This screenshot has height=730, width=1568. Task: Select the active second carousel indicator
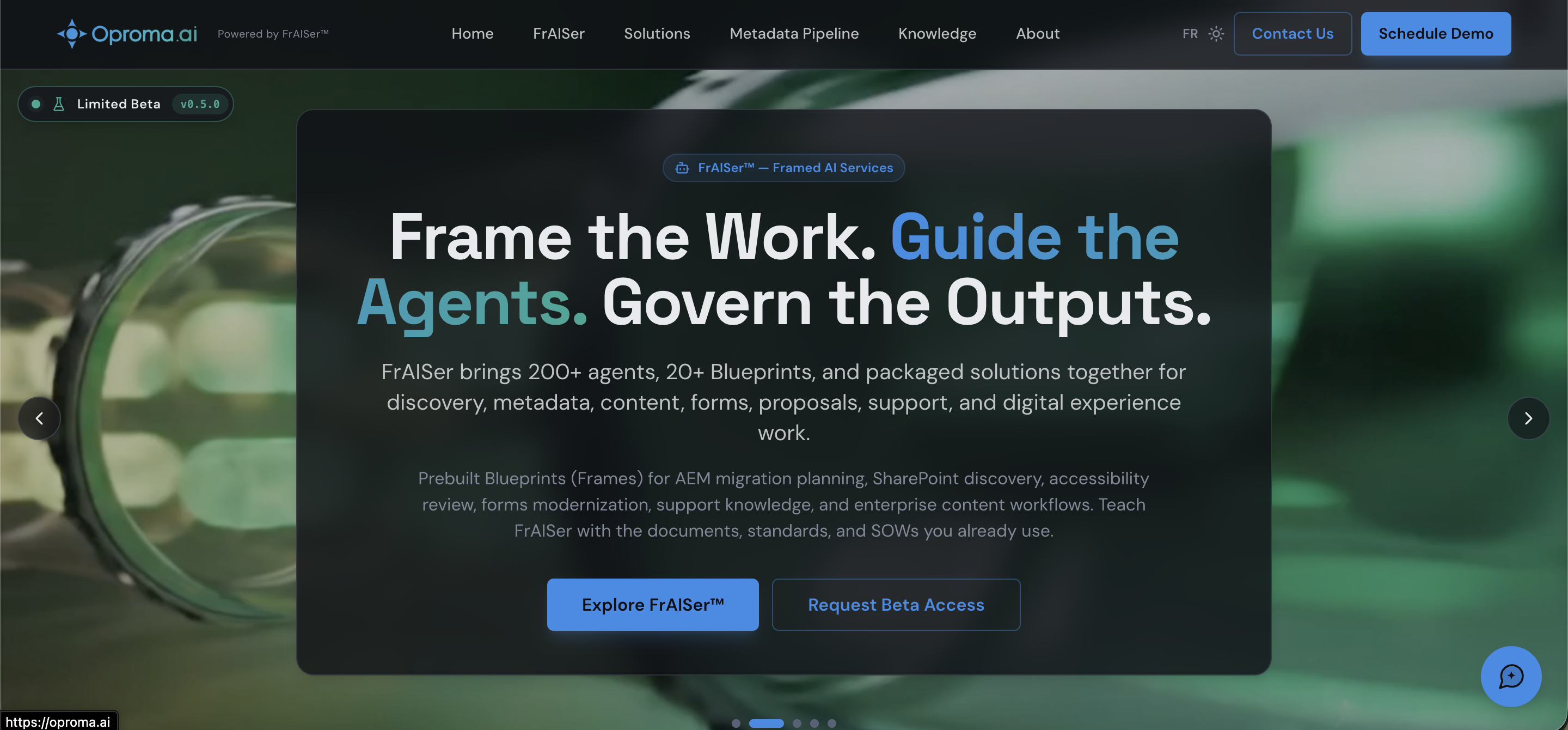(x=767, y=723)
